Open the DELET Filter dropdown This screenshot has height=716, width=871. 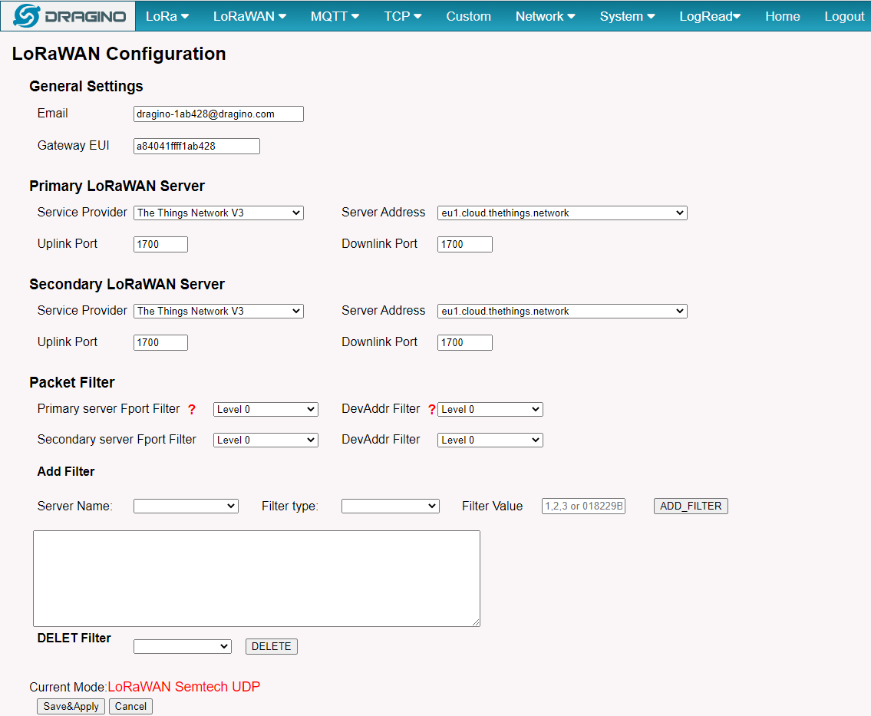[x=182, y=646]
